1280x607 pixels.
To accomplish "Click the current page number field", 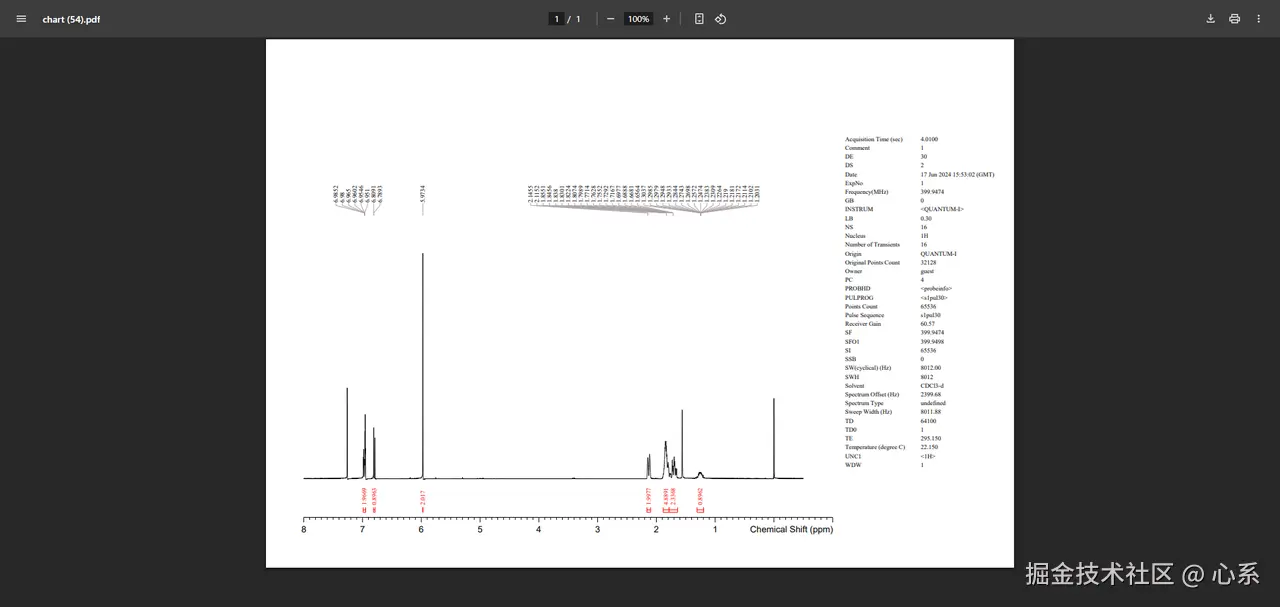I will pyautogui.click(x=557, y=19).
